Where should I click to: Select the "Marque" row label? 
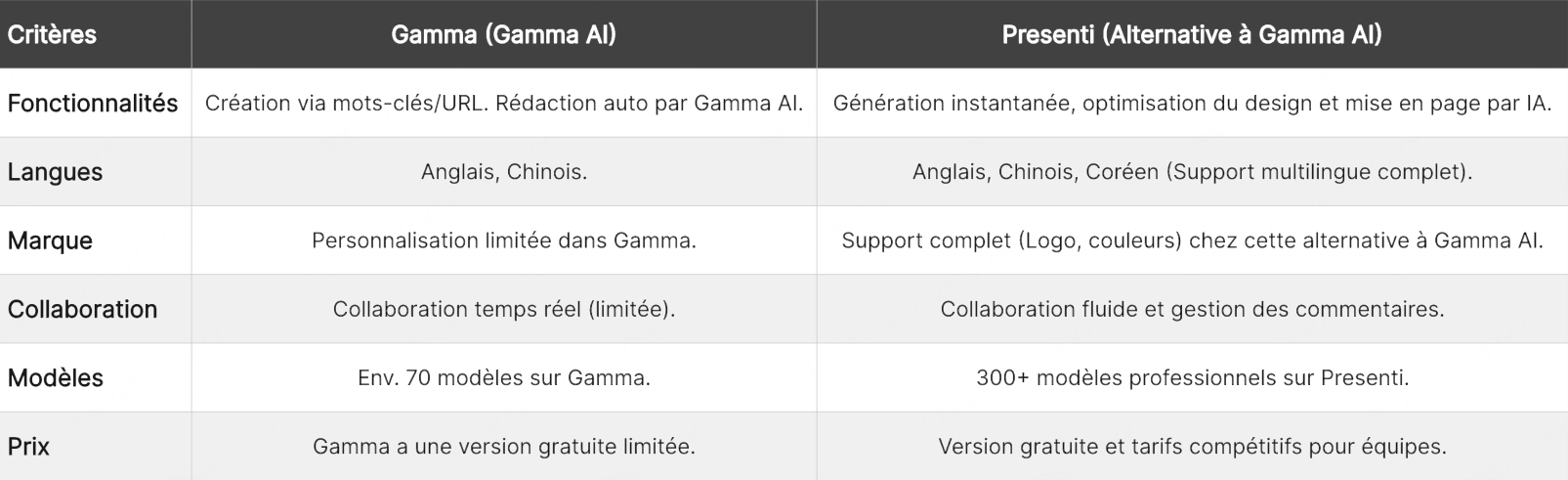click(x=50, y=240)
